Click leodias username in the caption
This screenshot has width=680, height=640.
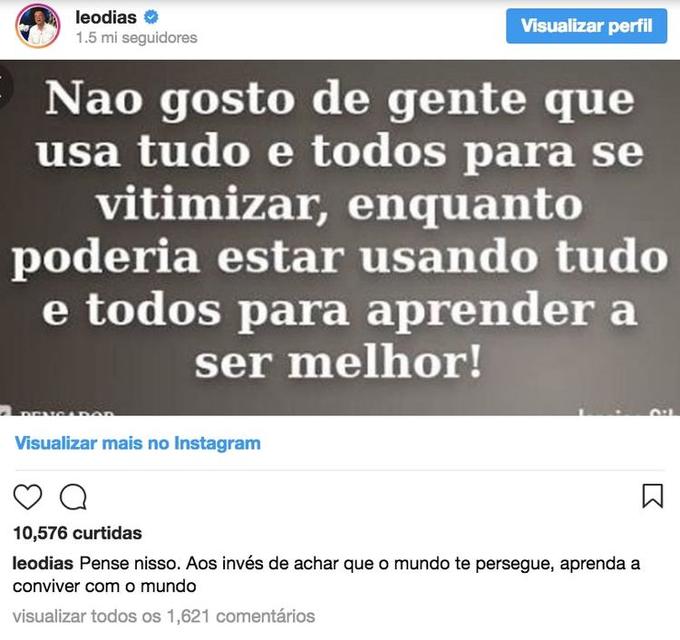(43, 564)
